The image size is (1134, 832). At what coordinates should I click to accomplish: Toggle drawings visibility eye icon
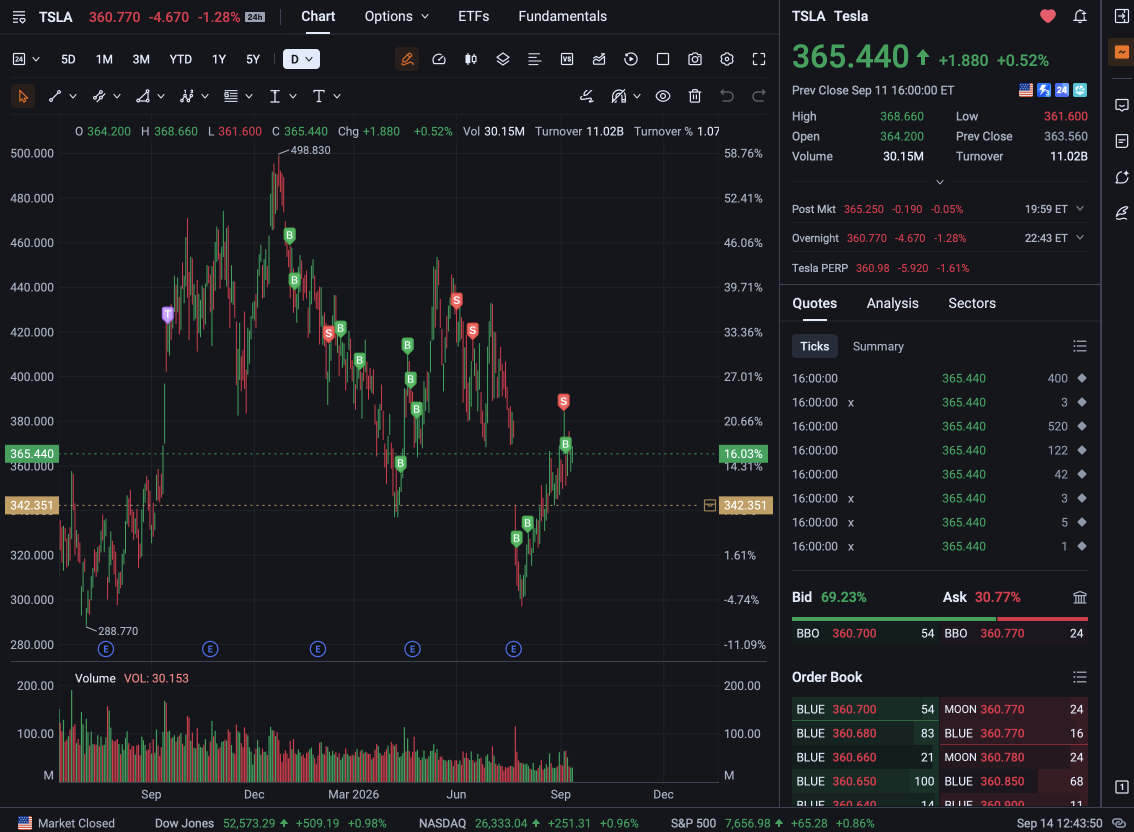[x=662, y=96]
